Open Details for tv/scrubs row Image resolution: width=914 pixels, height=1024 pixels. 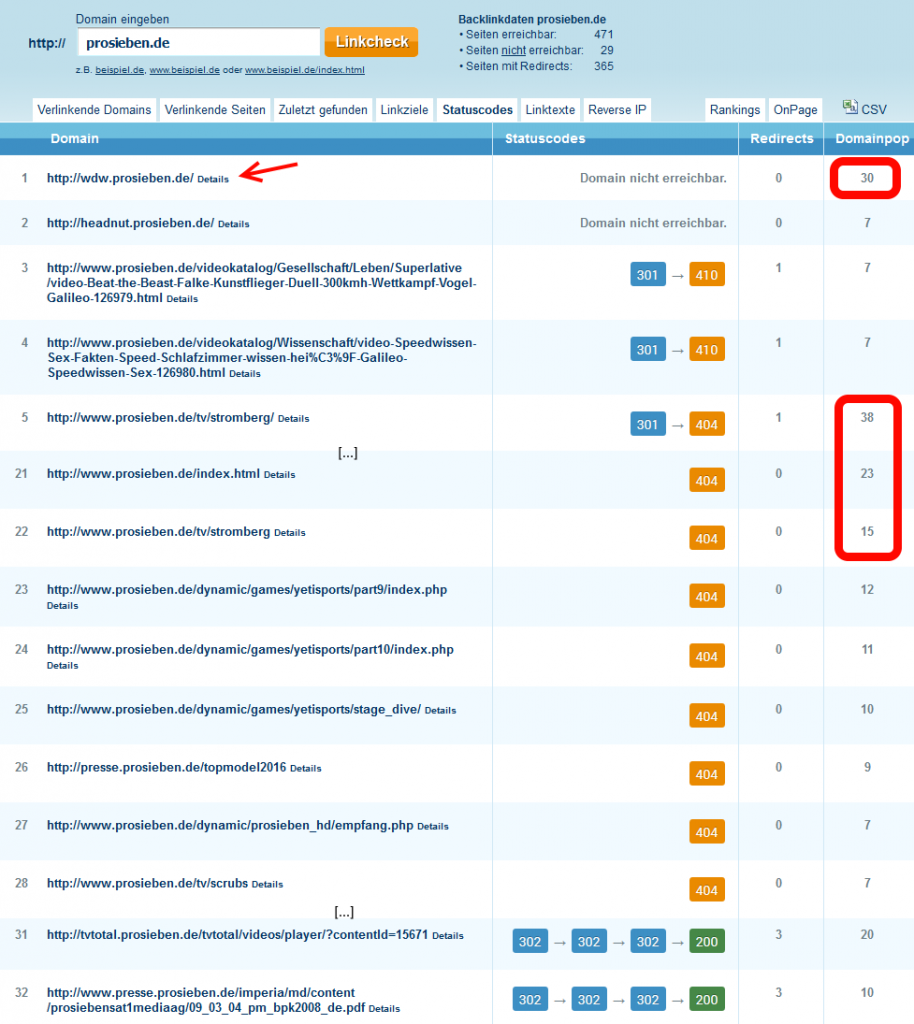(x=268, y=885)
